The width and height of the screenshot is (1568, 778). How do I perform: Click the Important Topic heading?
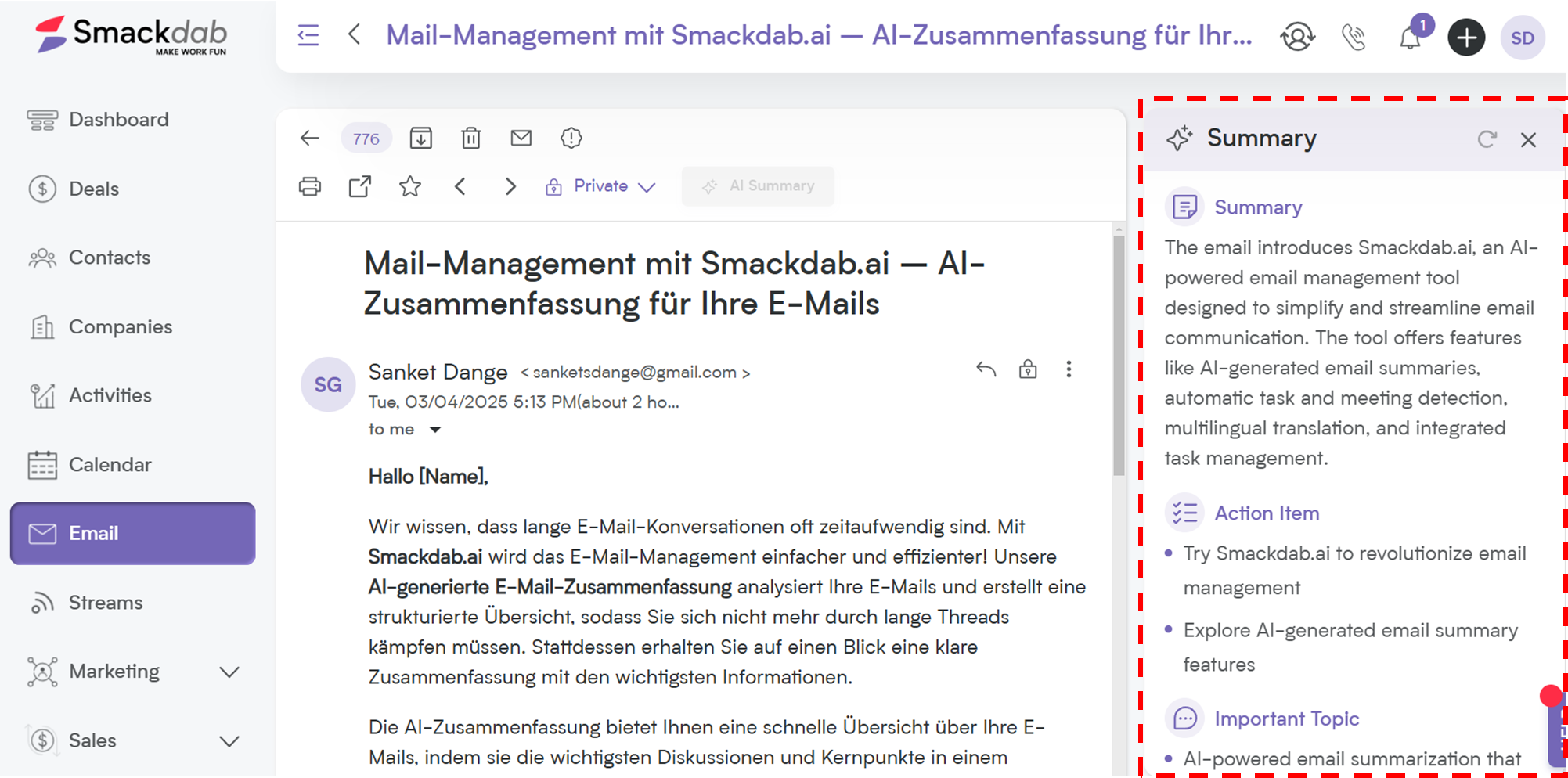click(1286, 719)
